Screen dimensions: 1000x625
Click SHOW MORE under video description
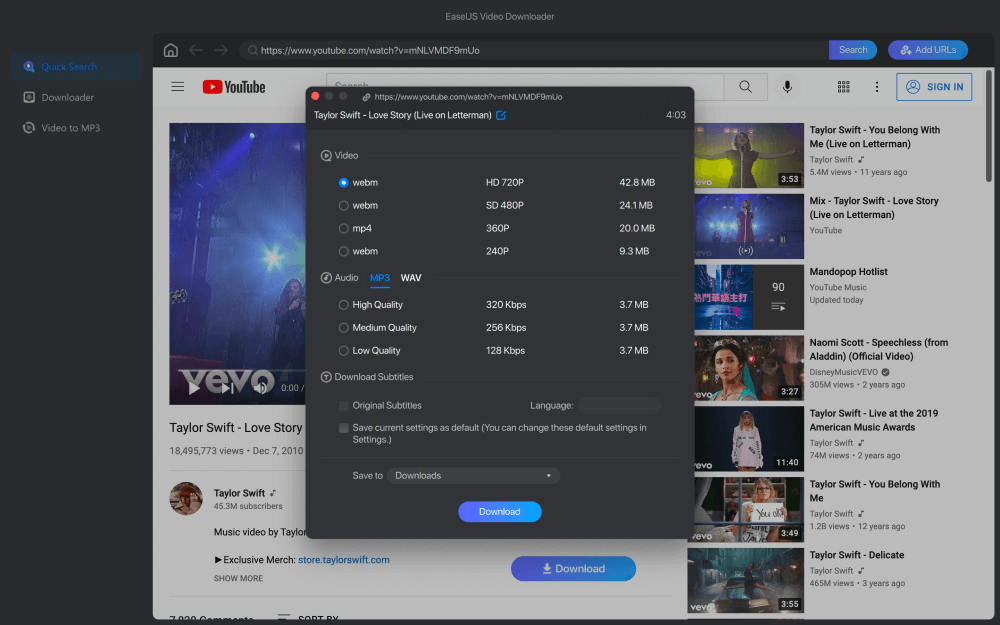[x=238, y=578]
